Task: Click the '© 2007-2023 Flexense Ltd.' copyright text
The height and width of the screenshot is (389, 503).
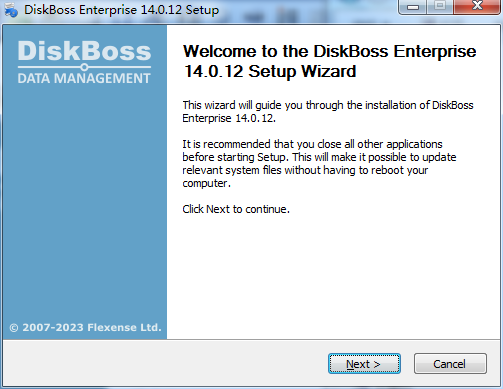Action: [x=85, y=327]
